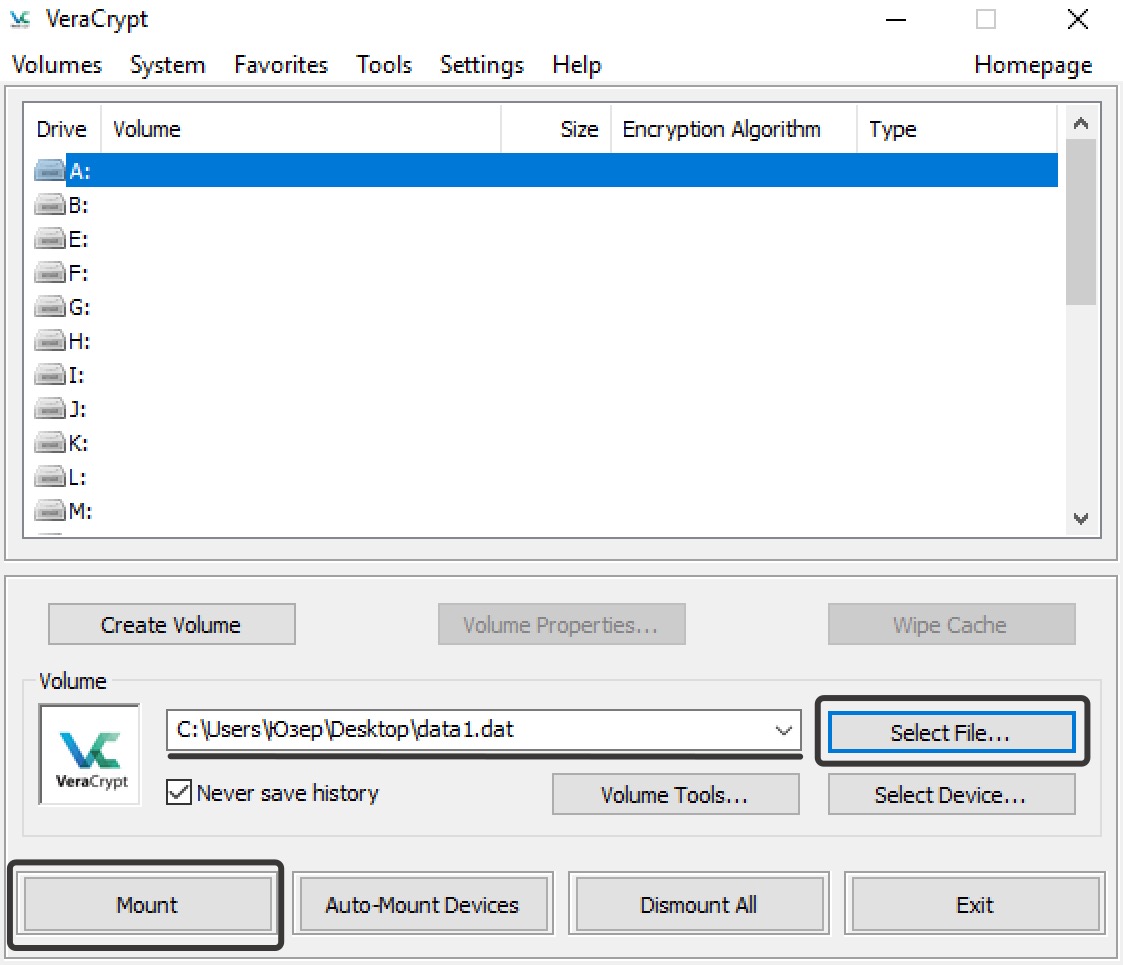Select the "I:" drive label
Image resolution: width=1123 pixels, height=965 pixels.
point(76,375)
